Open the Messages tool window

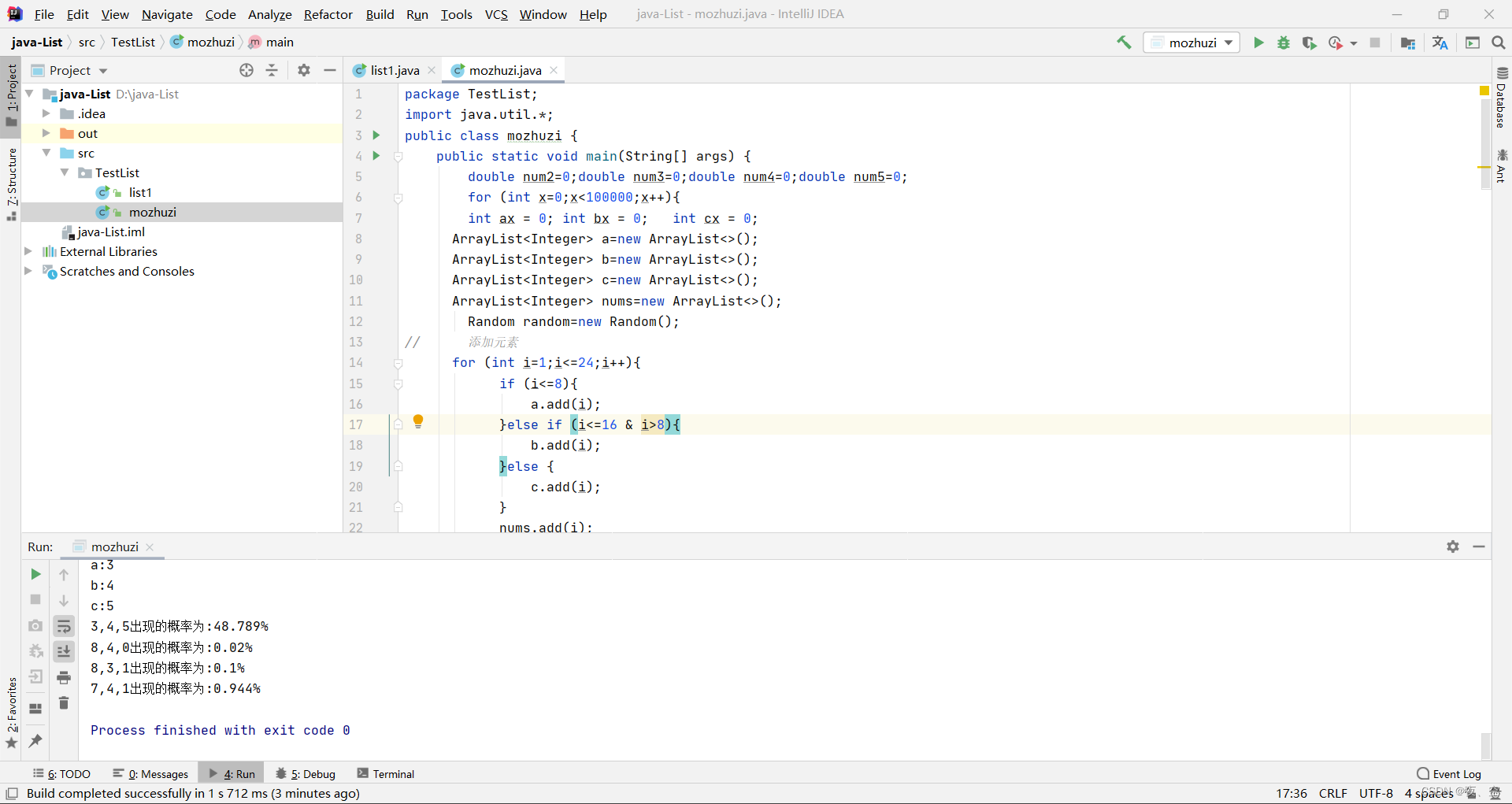[x=150, y=774]
